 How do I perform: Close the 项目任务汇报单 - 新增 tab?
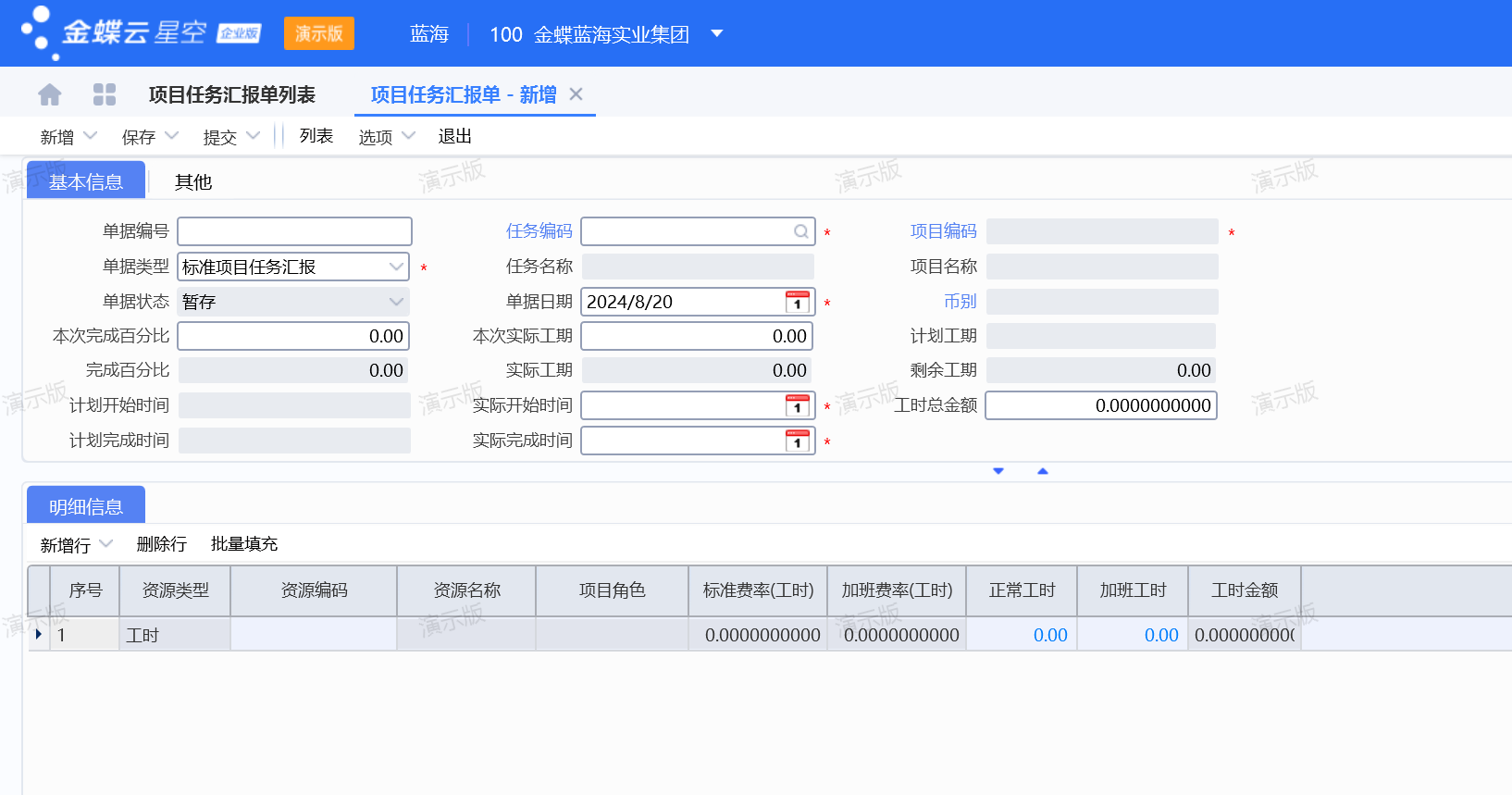(x=576, y=94)
